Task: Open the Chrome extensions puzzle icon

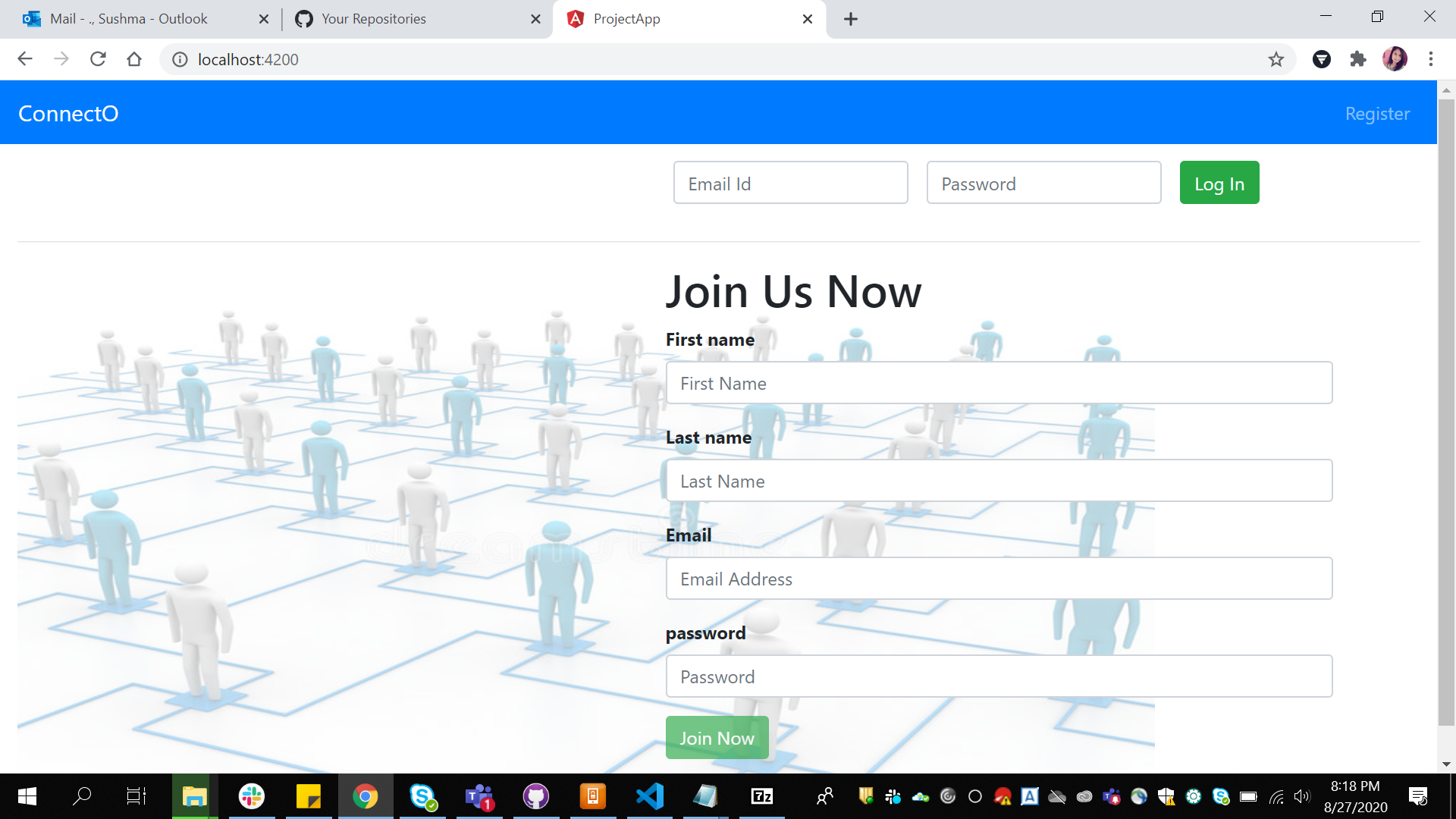Action: point(1358,59)
